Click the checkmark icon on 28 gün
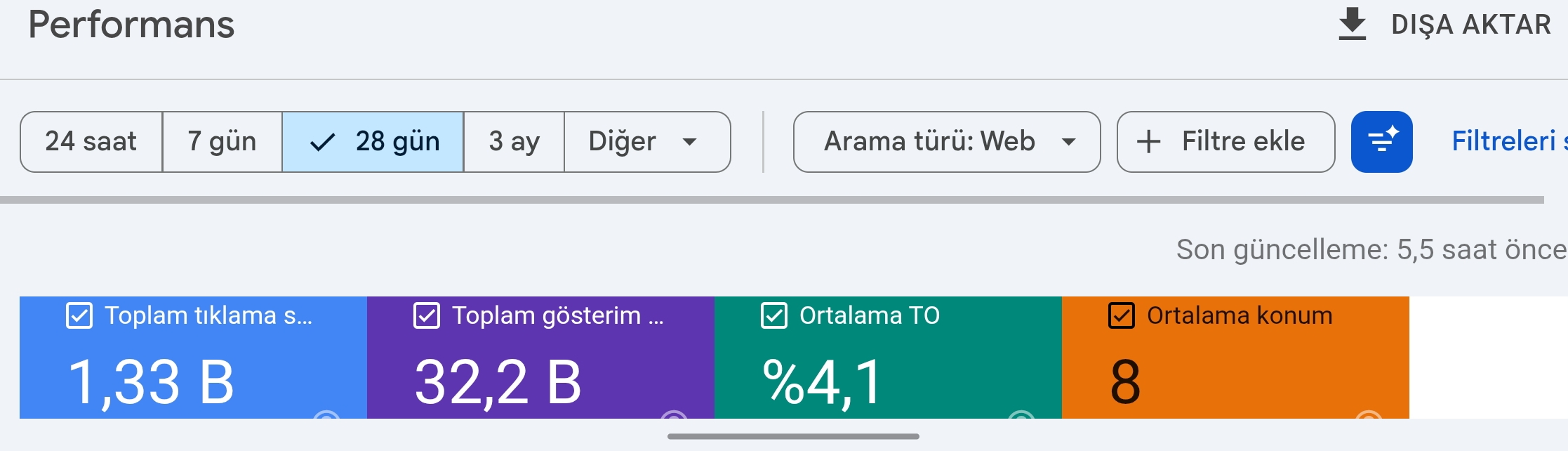 322,143
